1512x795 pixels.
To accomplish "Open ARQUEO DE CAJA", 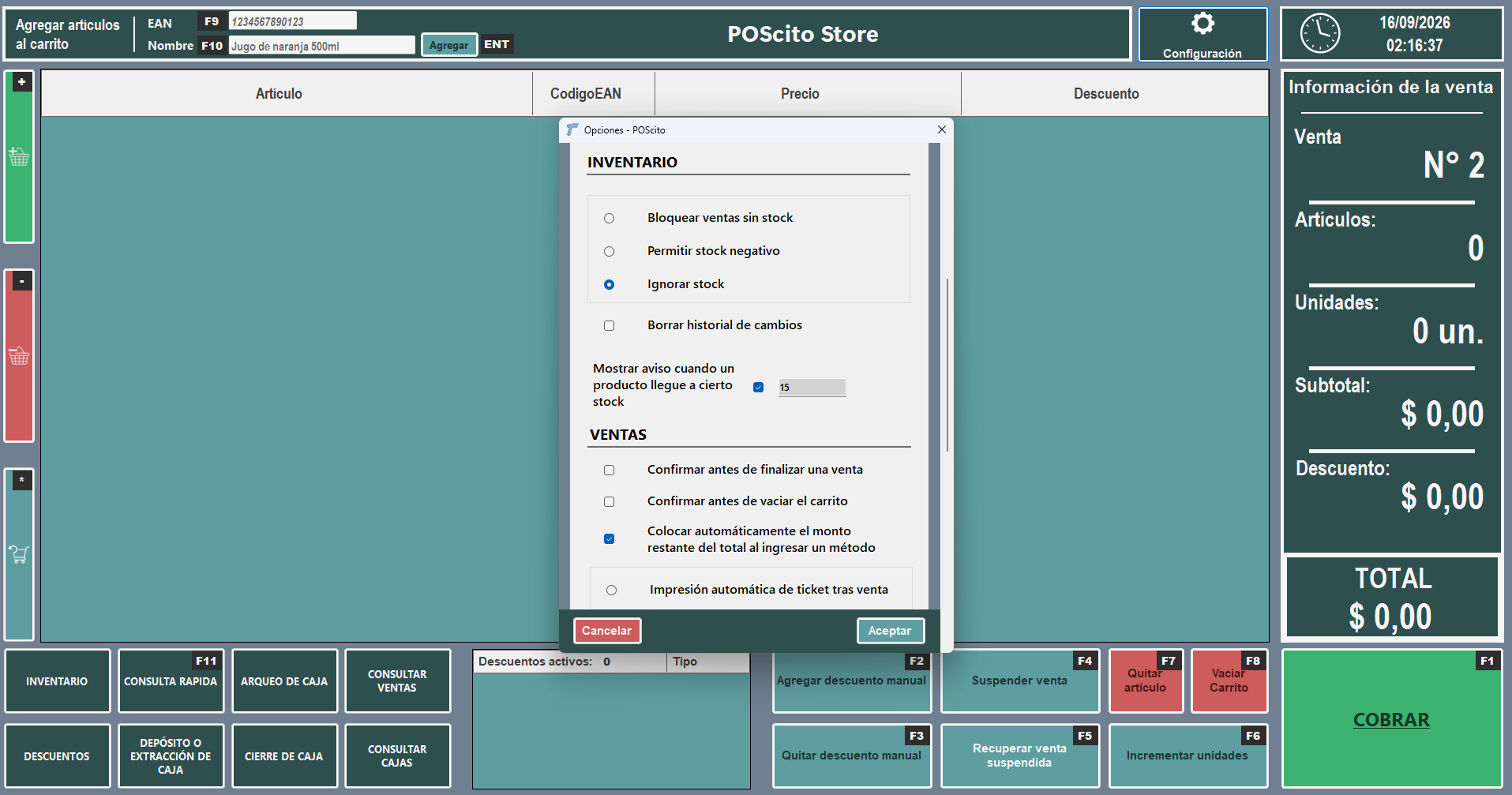I will click(x=284, y=681).
